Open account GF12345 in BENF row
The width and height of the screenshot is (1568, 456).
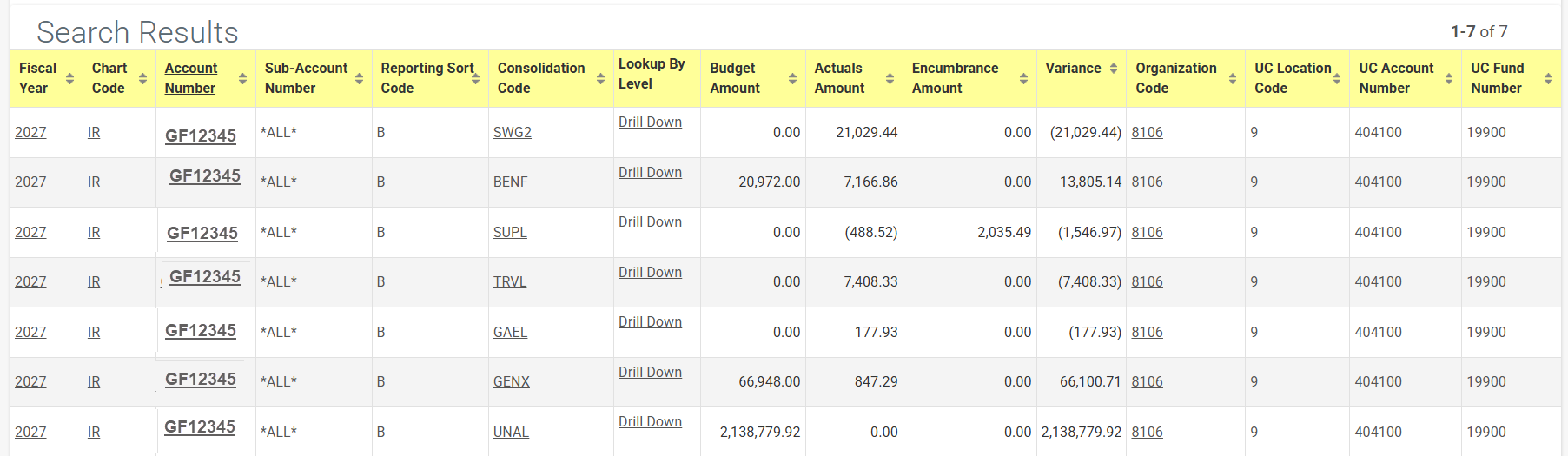(205, 175)
